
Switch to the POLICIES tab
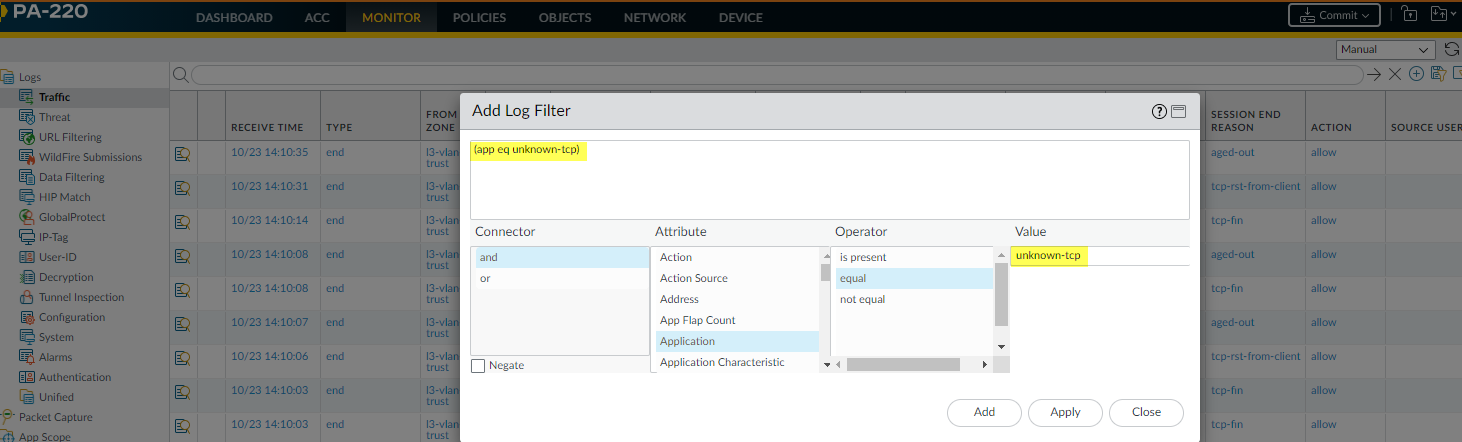coord(479,17)
